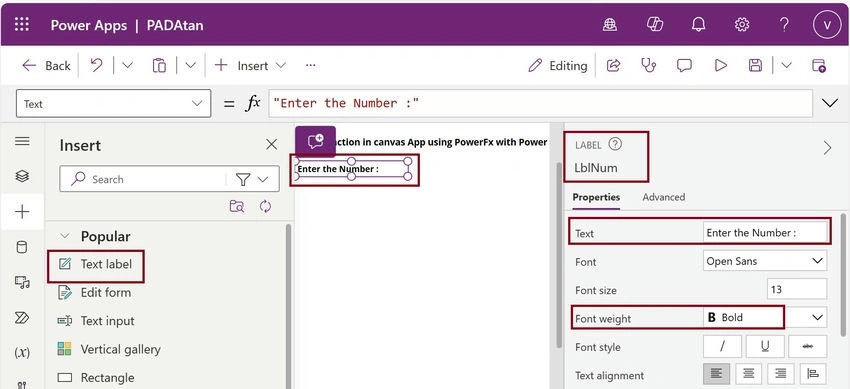
Task: Click the Text property field
Action: click(765, 232)
